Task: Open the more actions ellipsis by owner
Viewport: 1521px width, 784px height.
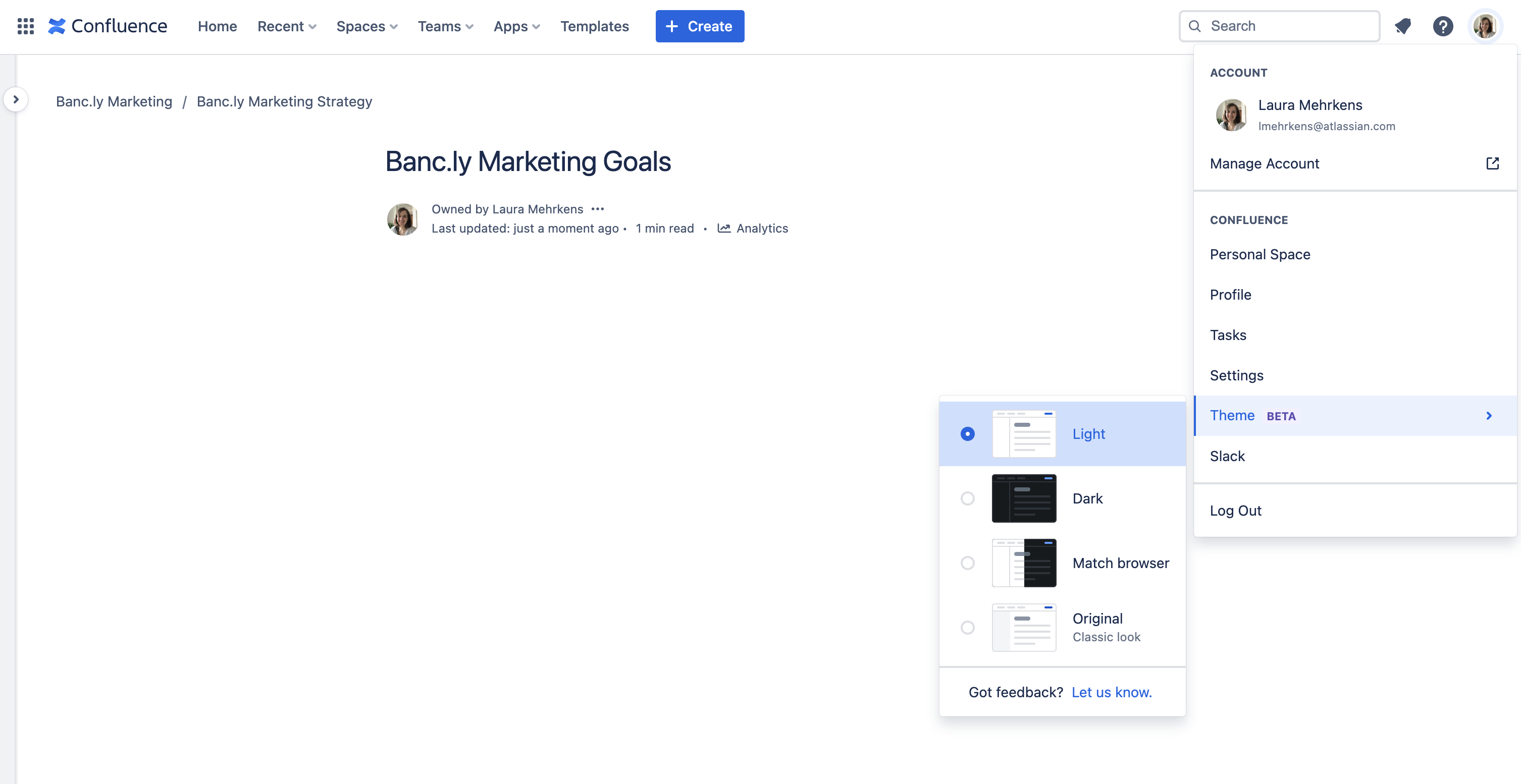Action: click(x=598, y=209)
